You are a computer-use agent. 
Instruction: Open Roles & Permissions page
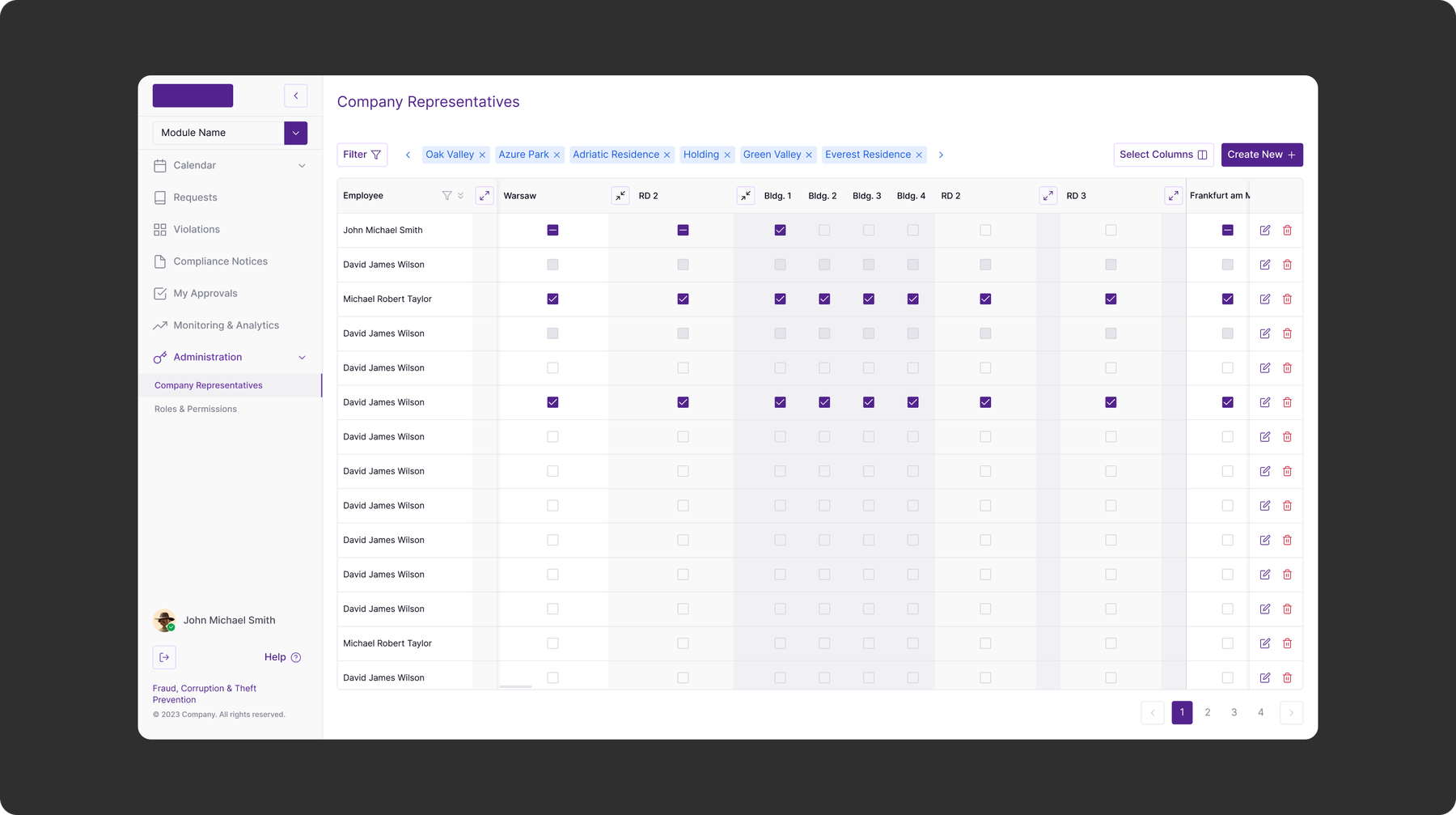tap(196, 410)
